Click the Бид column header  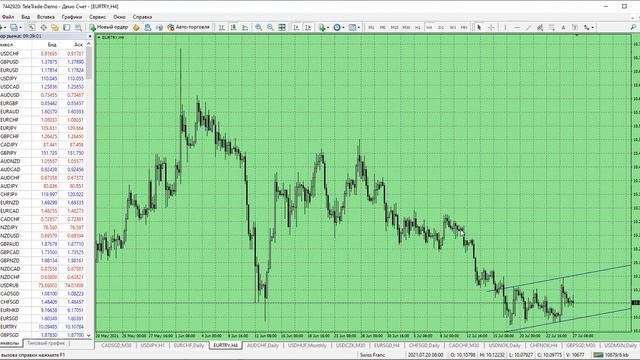point(52,44)
